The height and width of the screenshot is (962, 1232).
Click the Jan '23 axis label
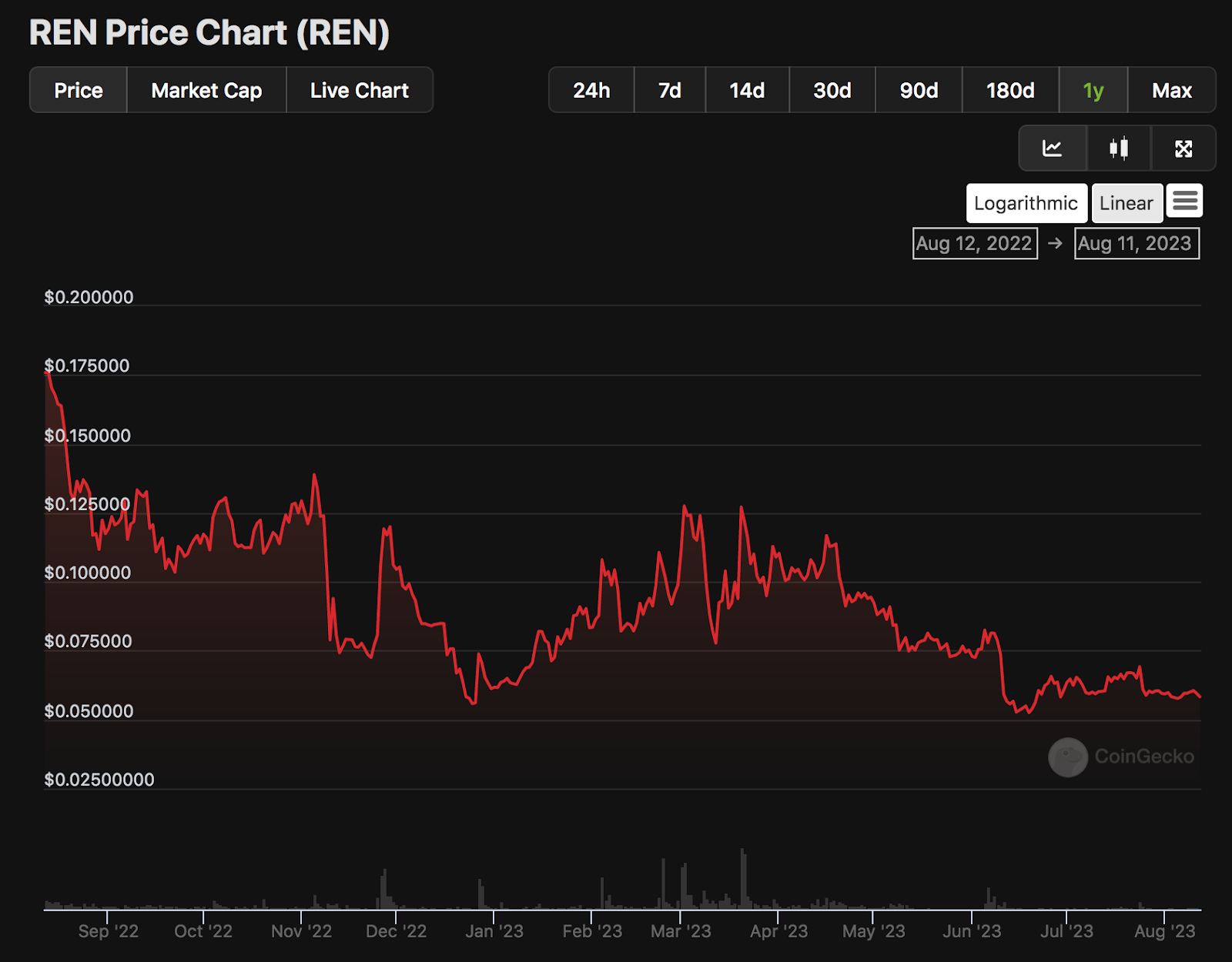pyautogui.click(x=494, y=931)
